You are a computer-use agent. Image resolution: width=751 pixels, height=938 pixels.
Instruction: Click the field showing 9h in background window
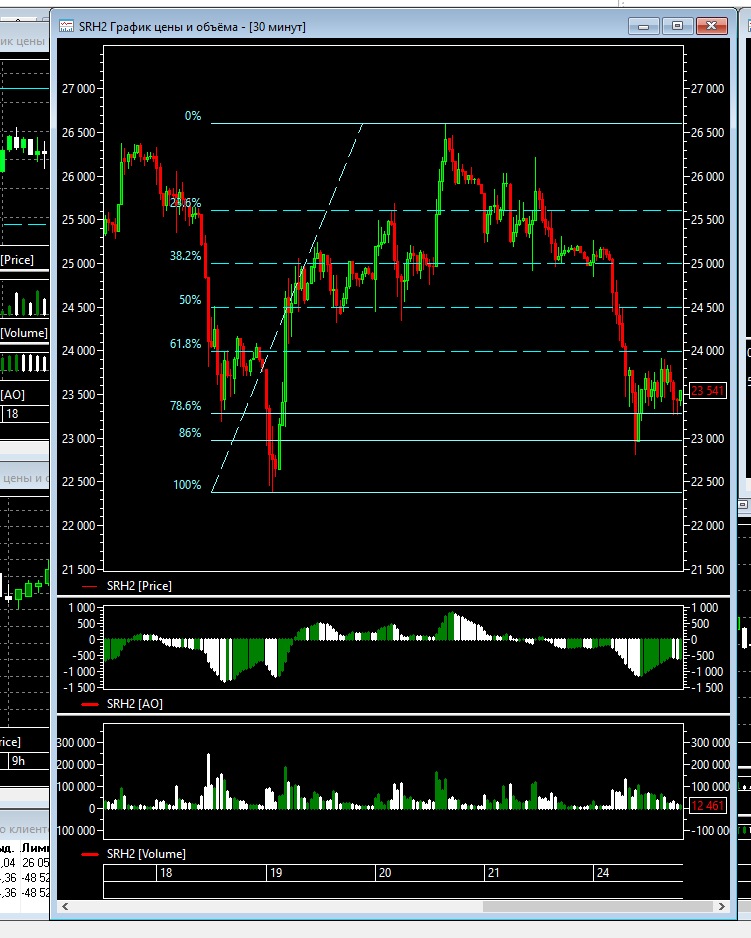(x=29, y=761)
